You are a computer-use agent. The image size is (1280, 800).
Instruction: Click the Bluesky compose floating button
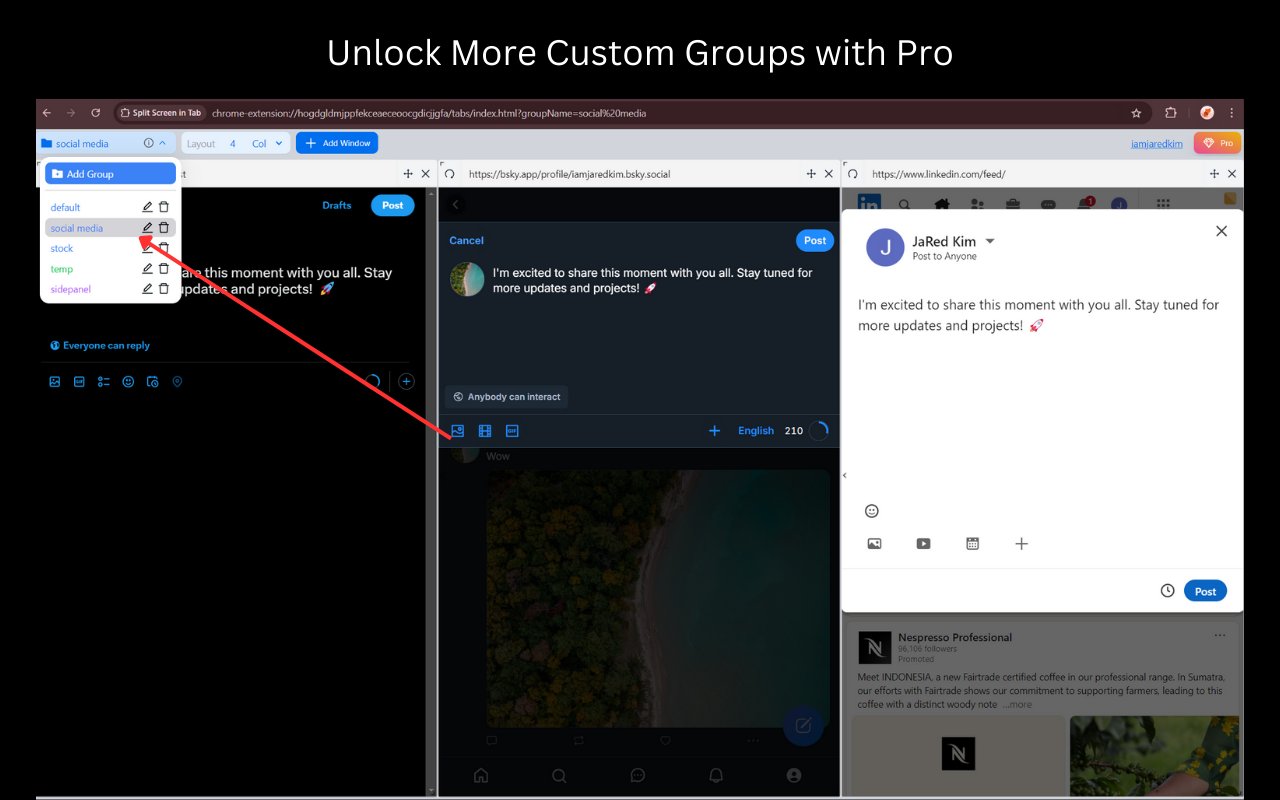pos(803,726)
